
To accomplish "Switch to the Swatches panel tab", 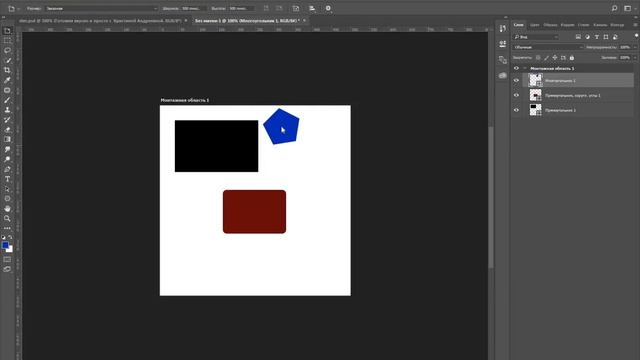I will 550,25.
